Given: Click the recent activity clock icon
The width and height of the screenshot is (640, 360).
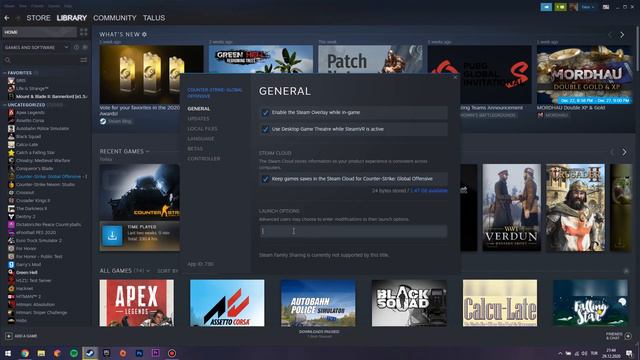Looking at the screenshot, I should tap(76, 47).
